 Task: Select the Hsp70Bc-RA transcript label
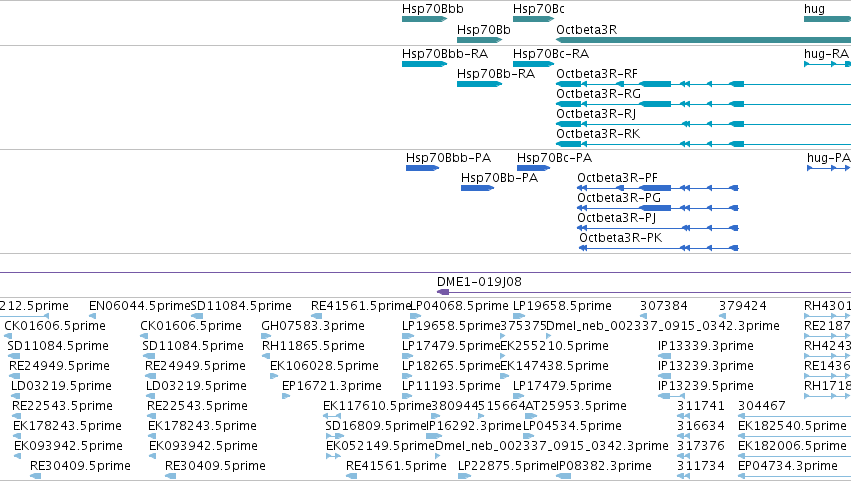click(551, 54)
